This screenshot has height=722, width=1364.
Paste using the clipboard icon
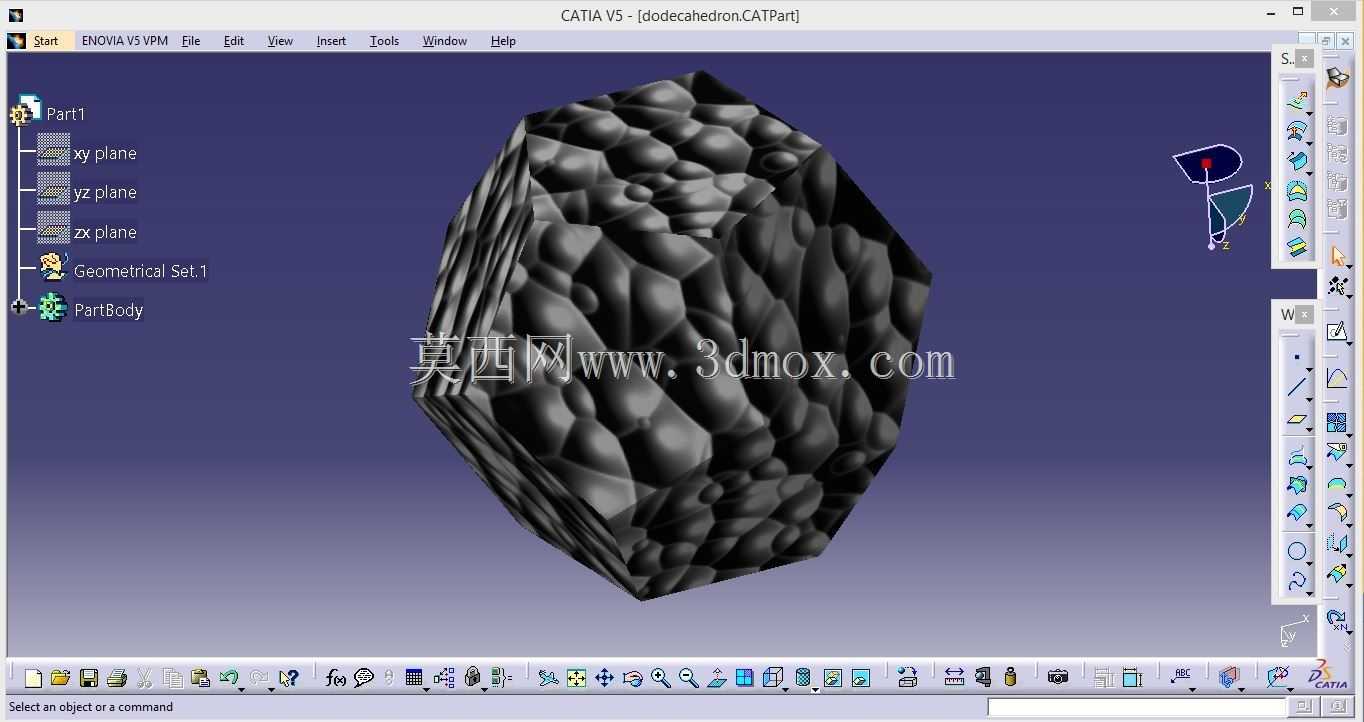(x=199, y=678)
